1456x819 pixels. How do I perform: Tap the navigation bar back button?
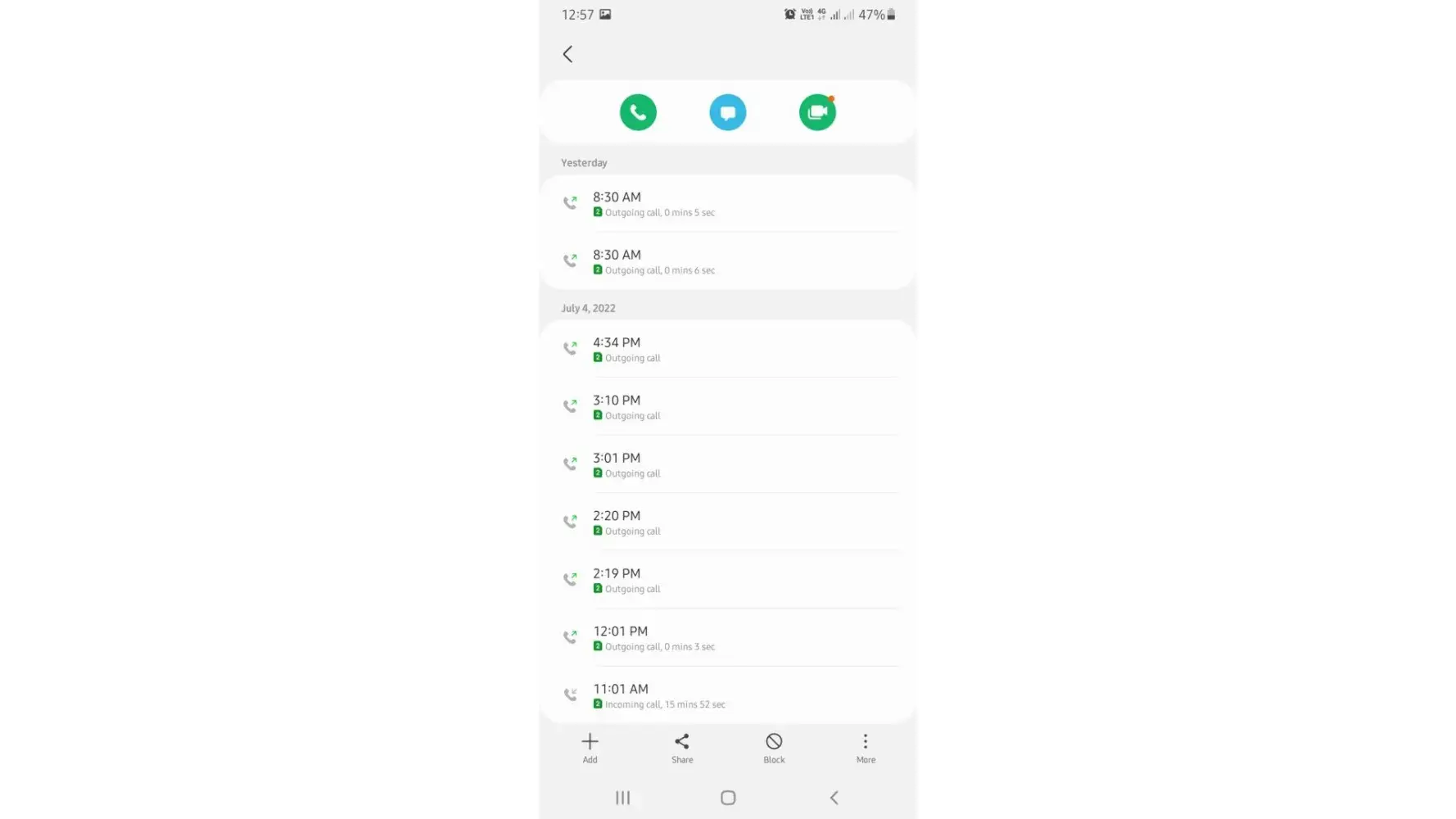coord(834,798)
